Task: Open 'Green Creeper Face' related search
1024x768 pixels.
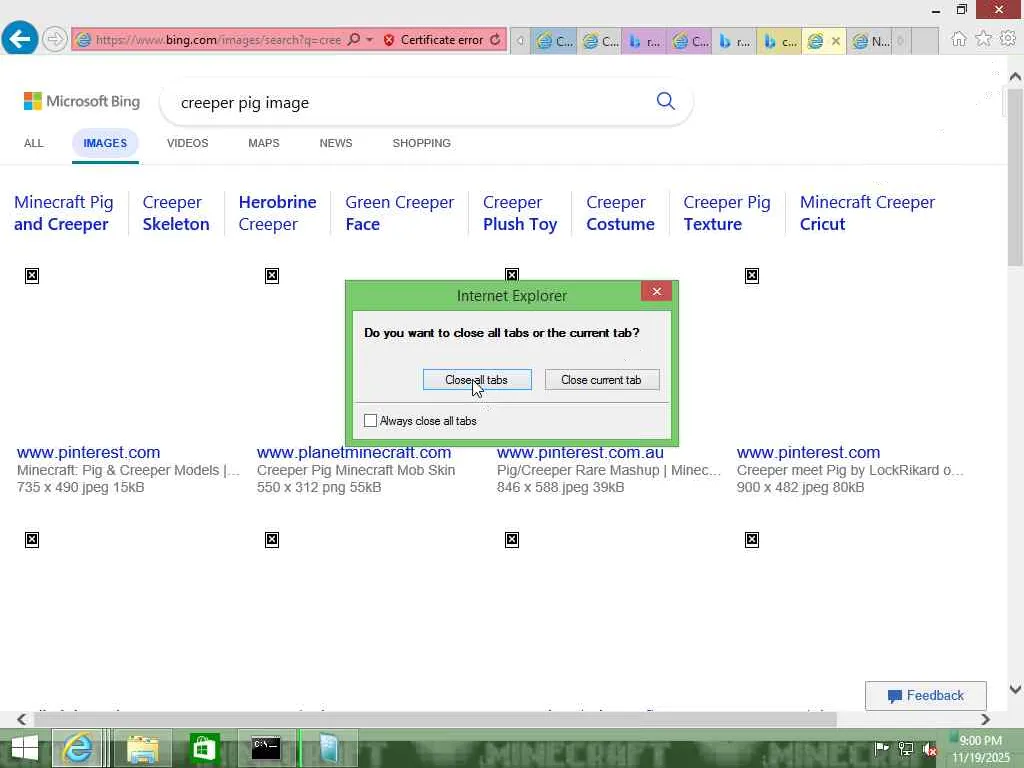Action: (400, 213)
